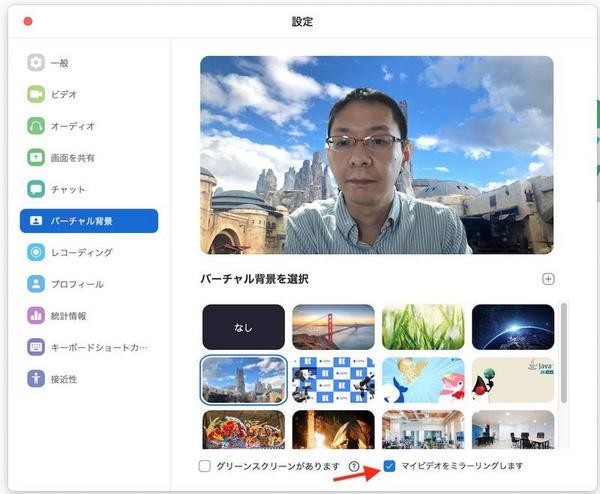600x494 pixels.
Task: Open オーディオ settings section
Action: (72, 126)
